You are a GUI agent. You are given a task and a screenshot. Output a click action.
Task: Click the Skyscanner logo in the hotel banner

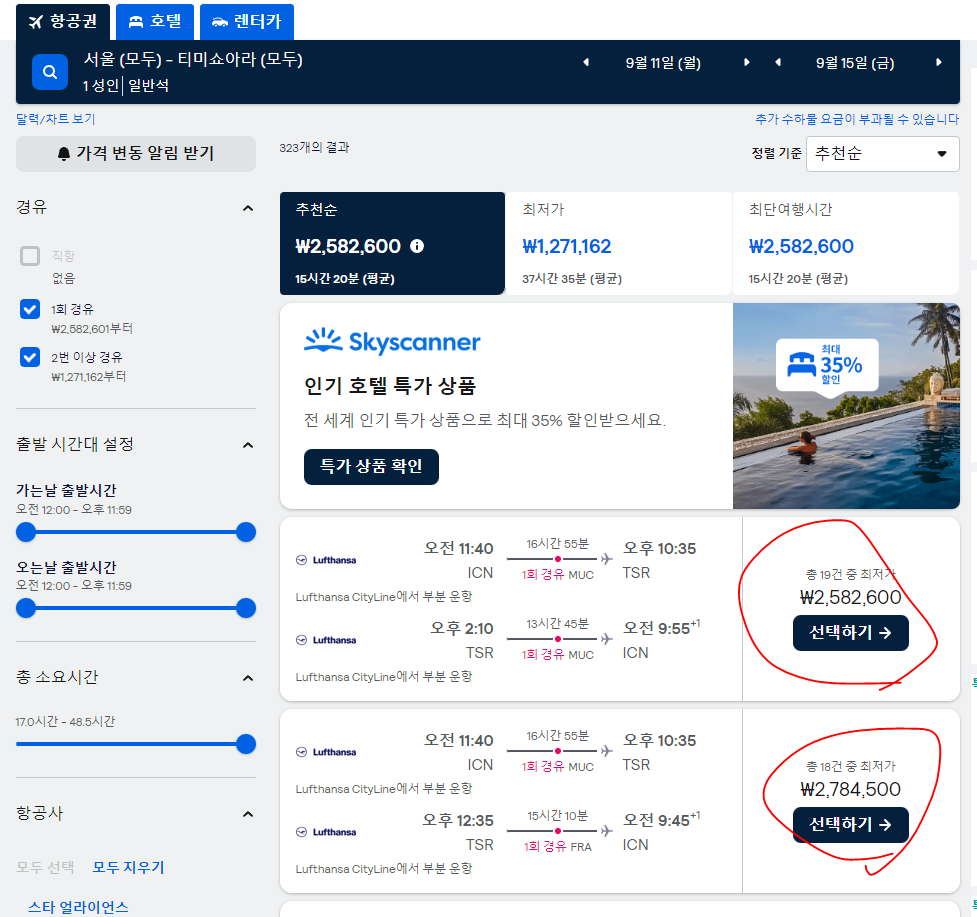[392, 341]
